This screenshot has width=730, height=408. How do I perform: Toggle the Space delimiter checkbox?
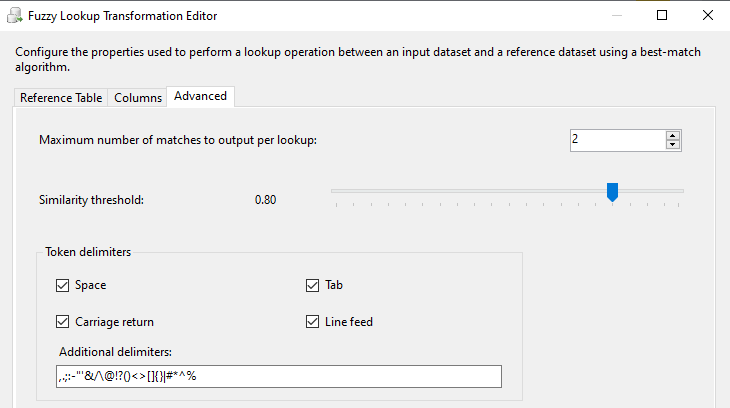point(63,285)
